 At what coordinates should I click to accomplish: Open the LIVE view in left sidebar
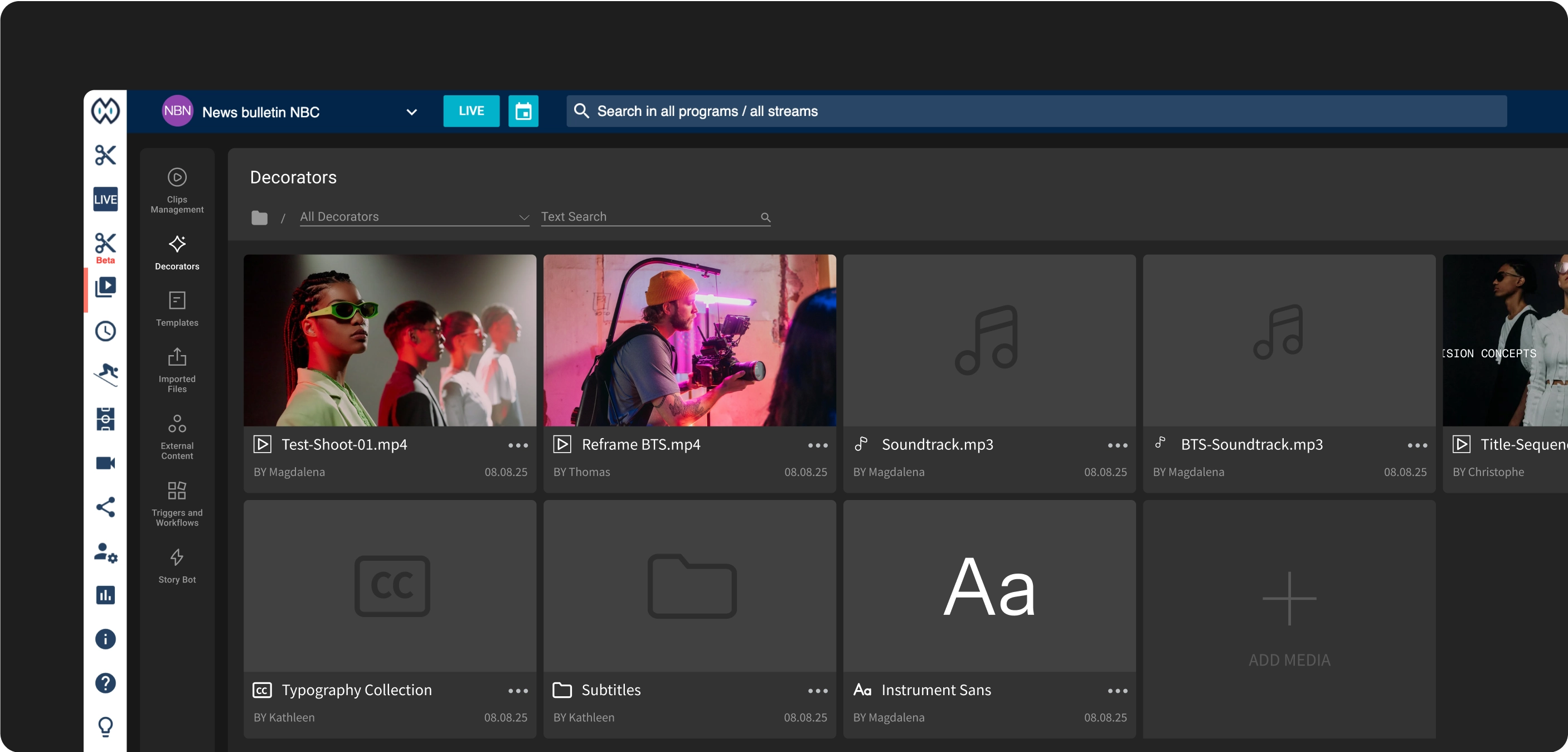[105, 199]
